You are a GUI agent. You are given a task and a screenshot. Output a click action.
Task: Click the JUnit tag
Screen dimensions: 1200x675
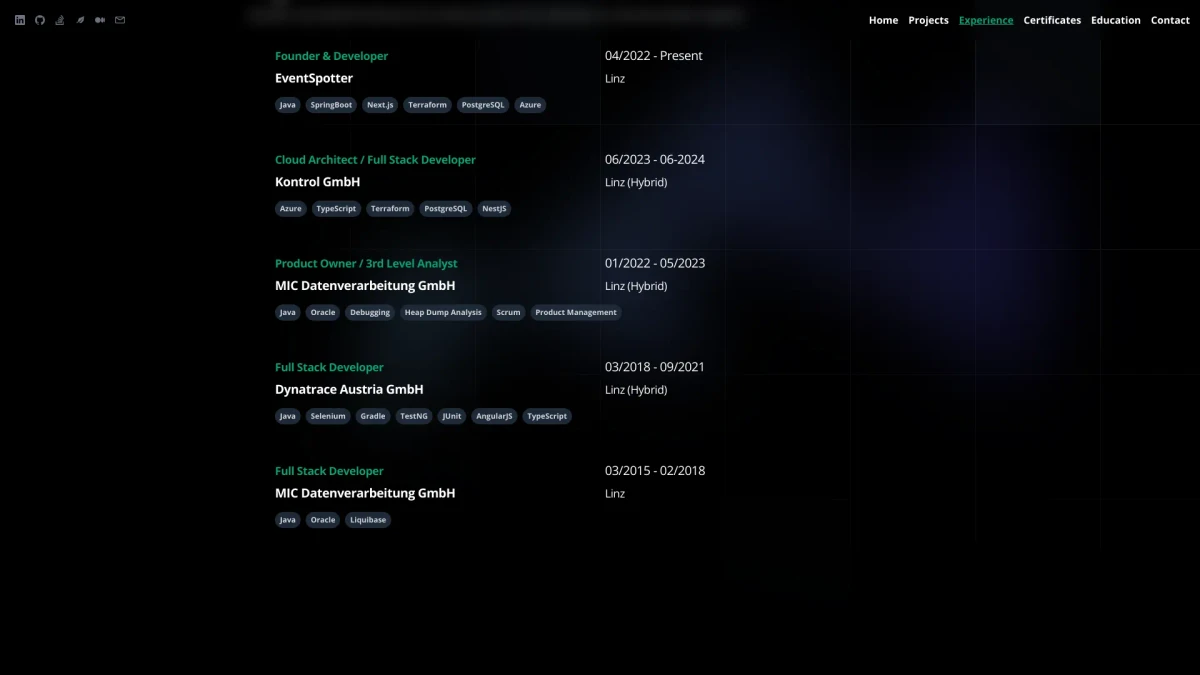(x=452, y=416)
